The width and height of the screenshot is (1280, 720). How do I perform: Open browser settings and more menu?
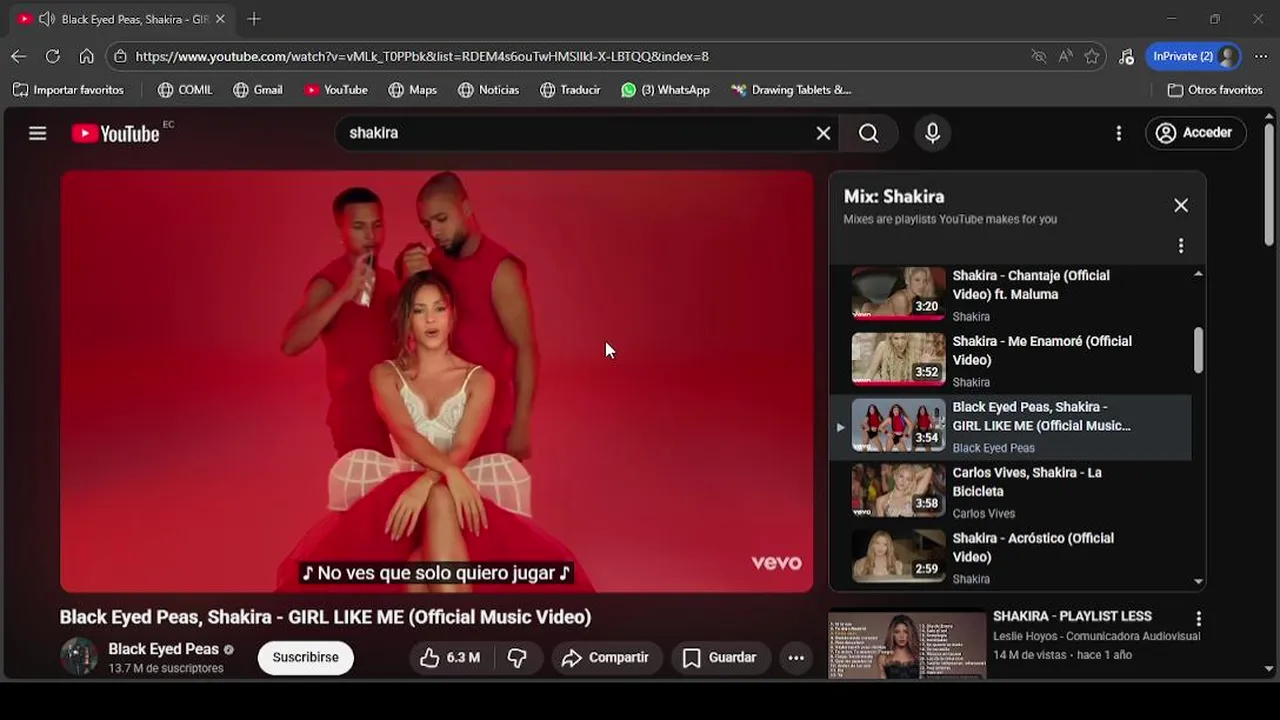1261,57
